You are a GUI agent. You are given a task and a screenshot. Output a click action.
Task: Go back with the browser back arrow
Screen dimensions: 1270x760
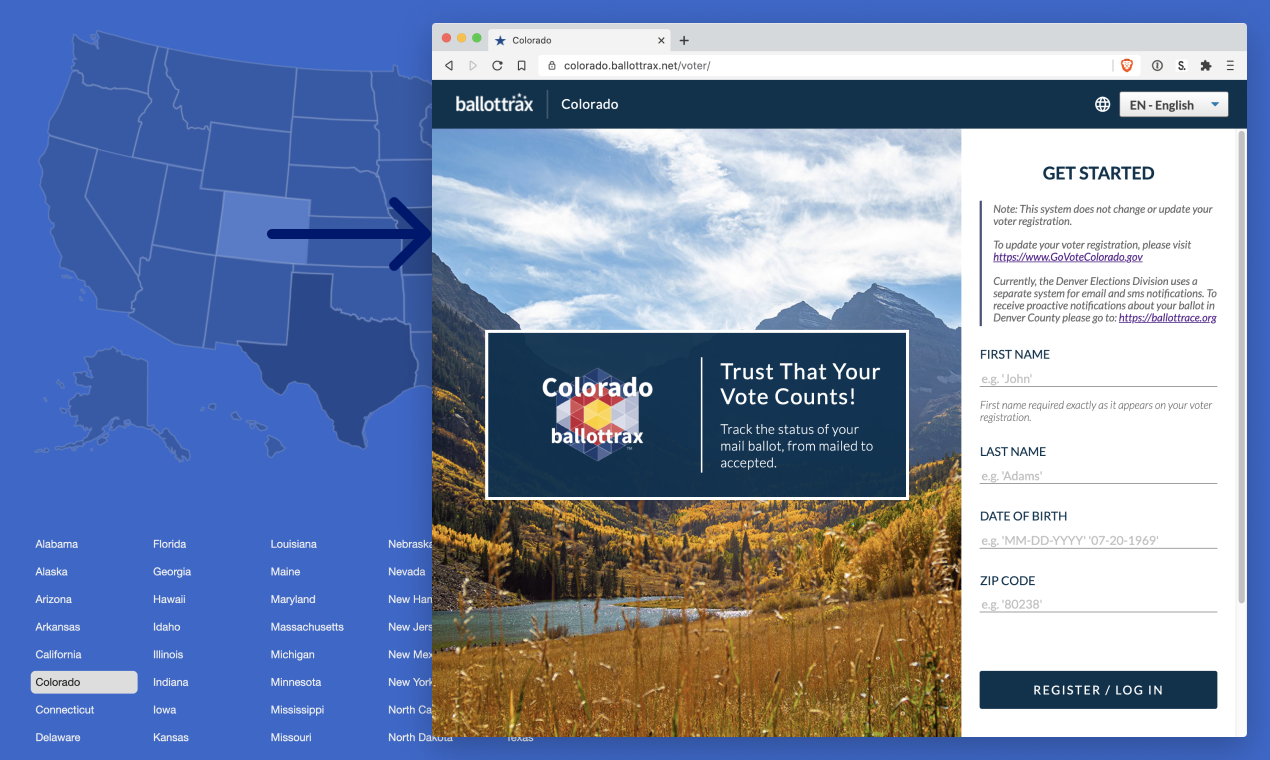(449, 66)
